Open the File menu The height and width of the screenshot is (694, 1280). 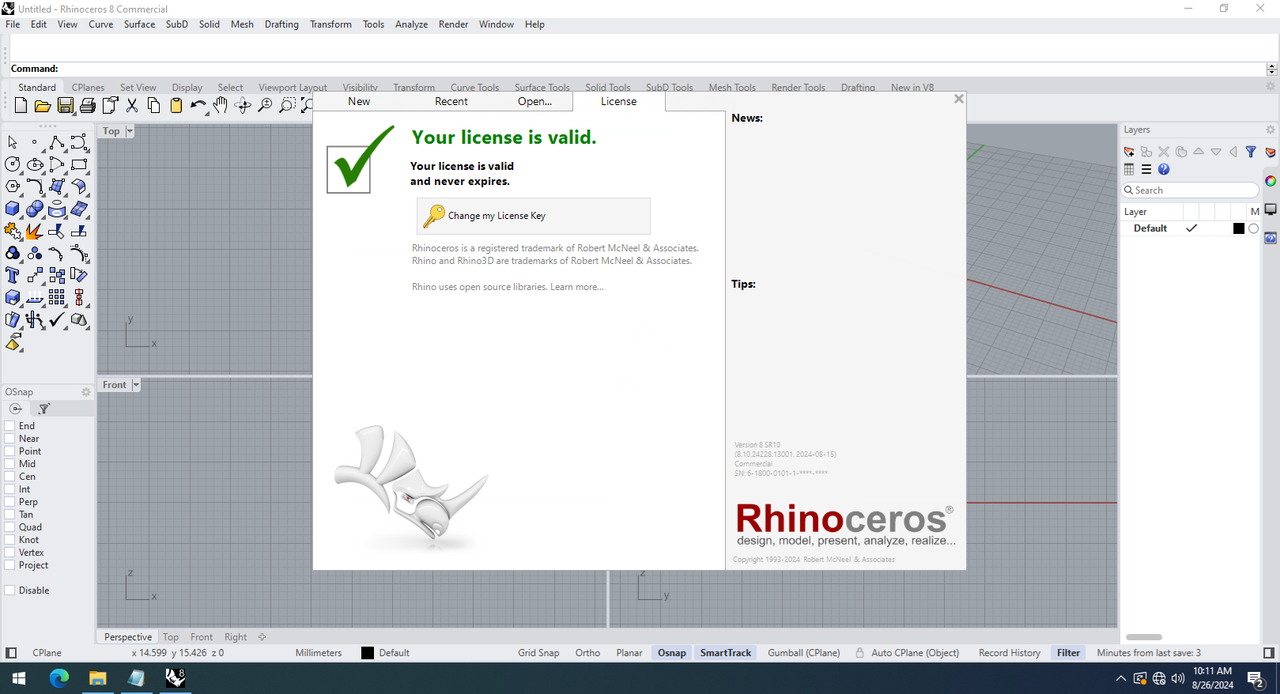(13, 24)
